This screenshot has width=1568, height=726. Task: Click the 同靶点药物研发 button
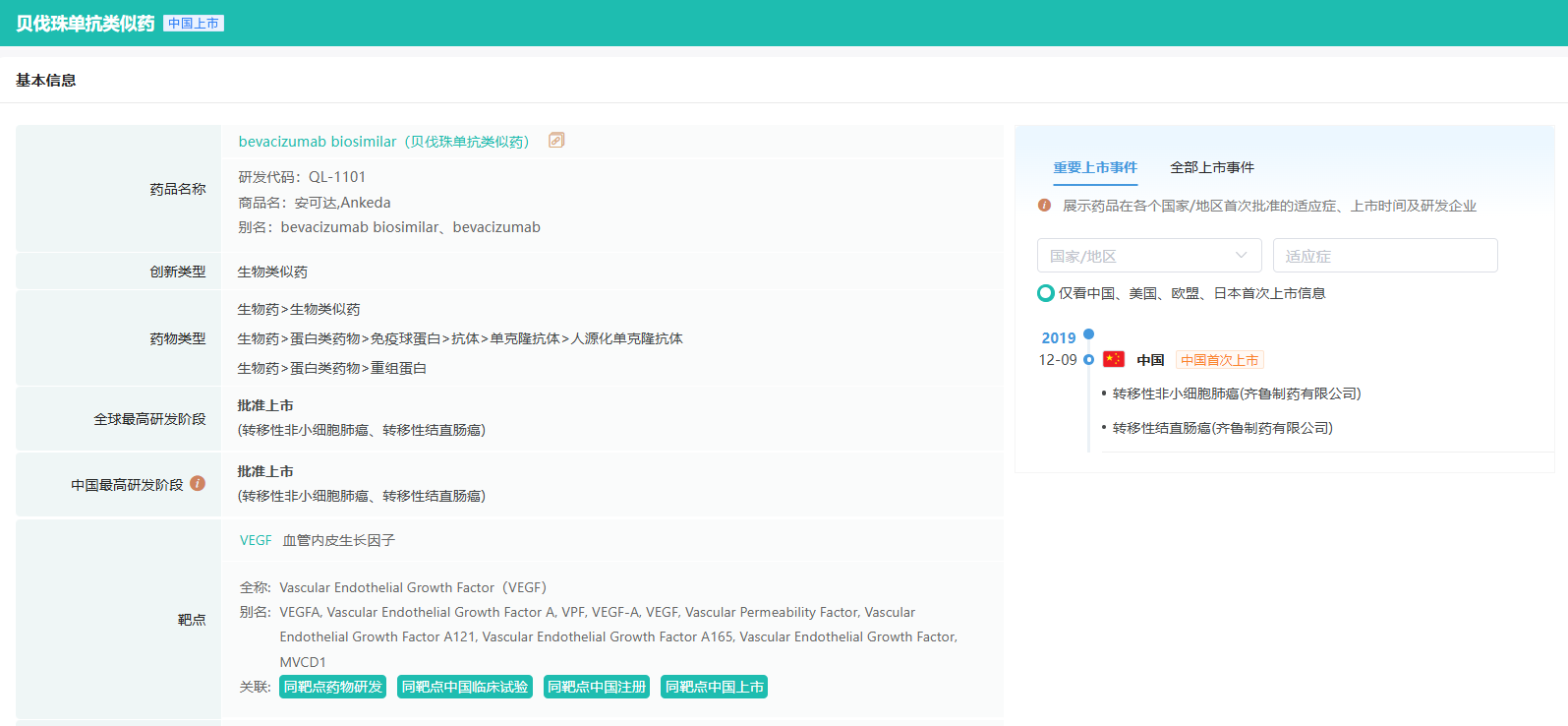point(332,687)
